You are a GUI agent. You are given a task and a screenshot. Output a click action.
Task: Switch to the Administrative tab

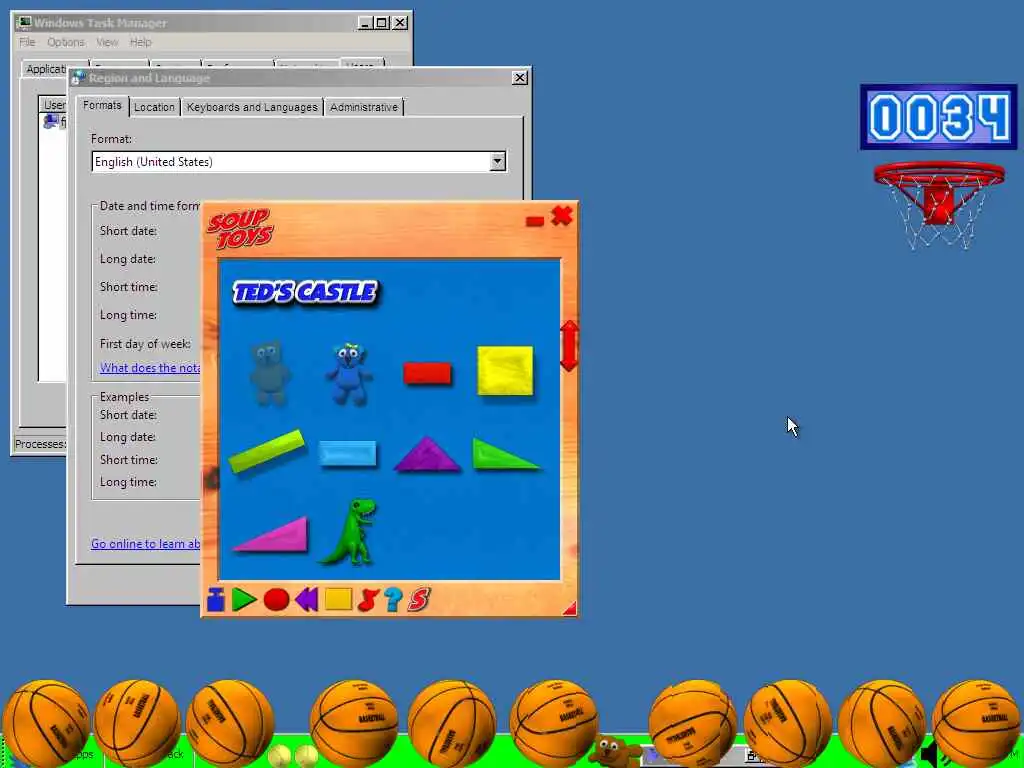pos(364,107)
